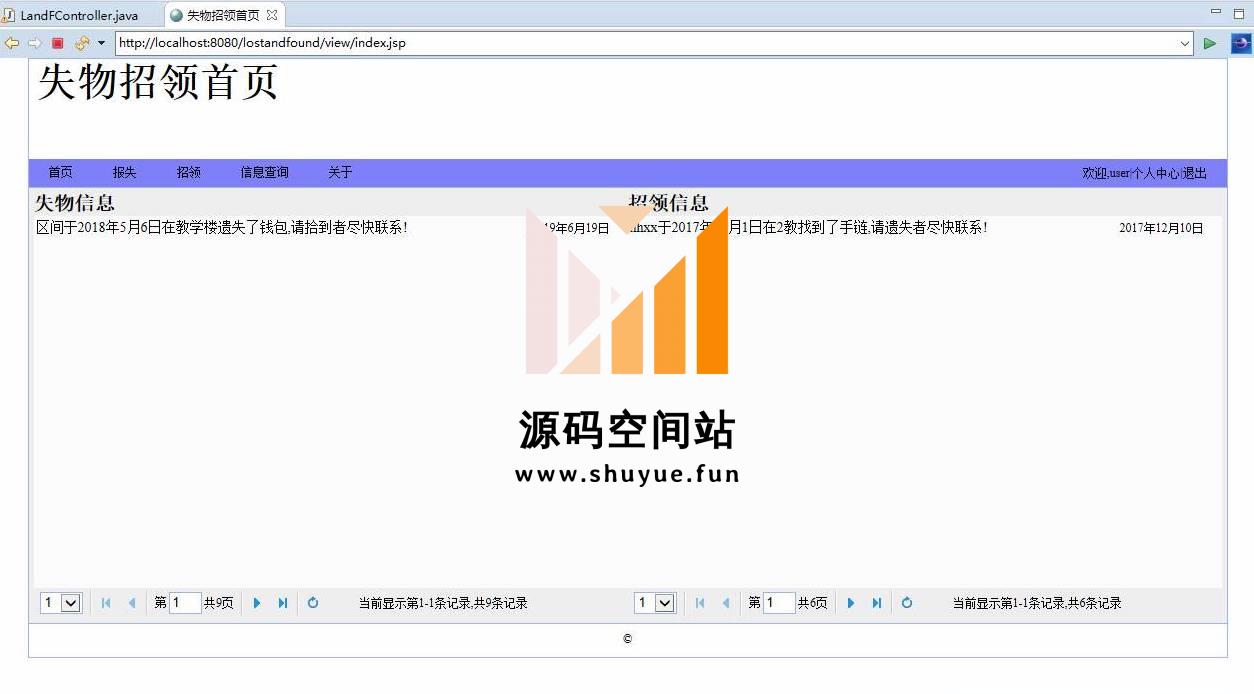Go to next page in 招领信息 pager
Viewport: 1254px width, 694px height.
click(851, 603)
